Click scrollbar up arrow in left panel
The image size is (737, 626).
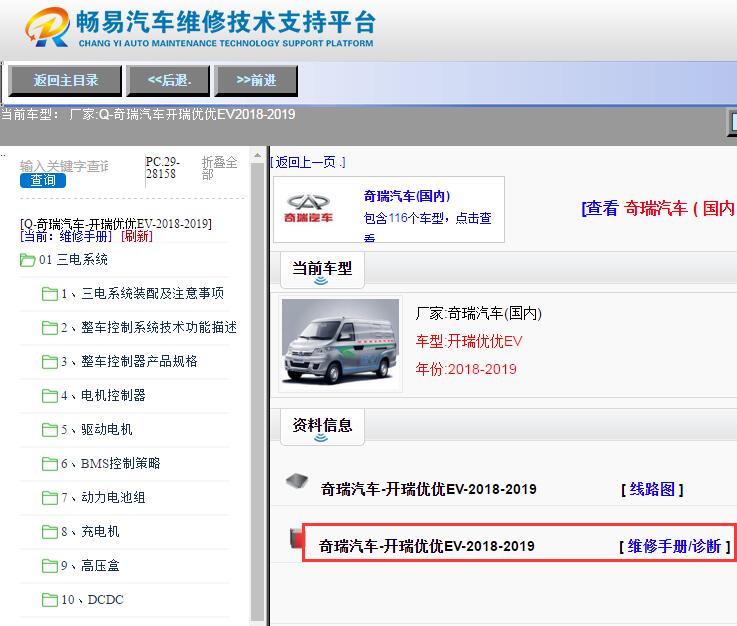[x=257, y=155]
